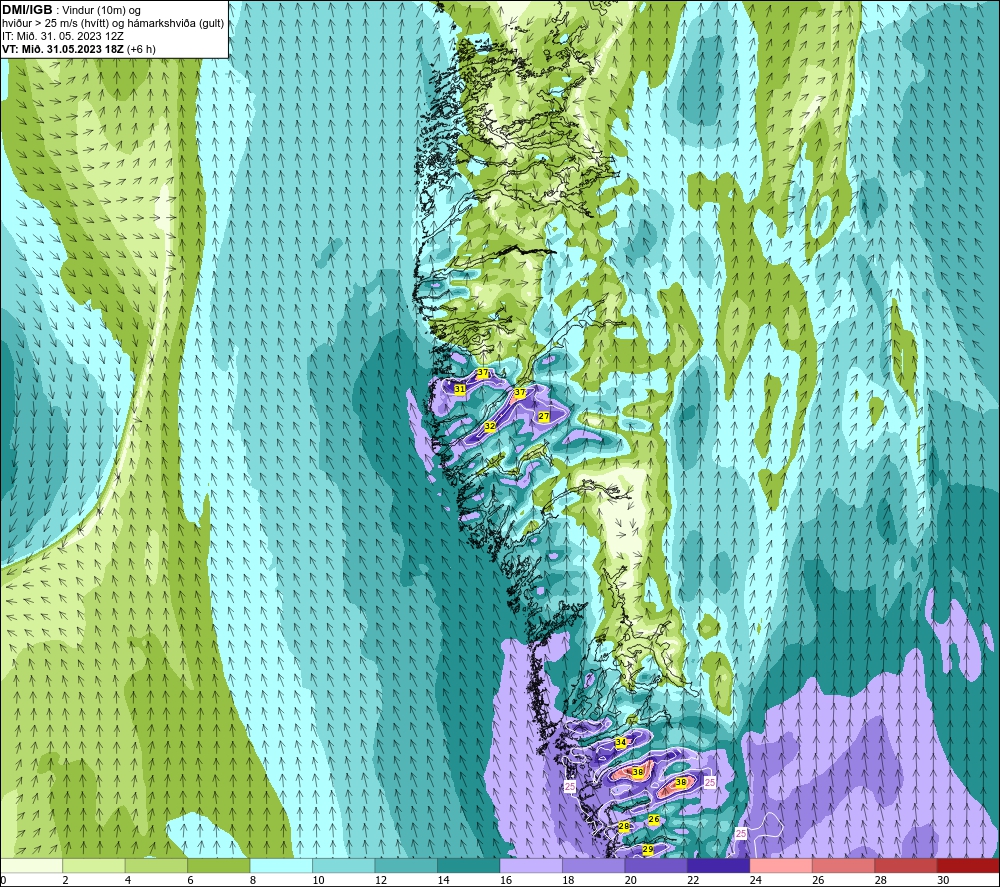Pick the 16–18 m/s light purple swatch

click(531, 865)
